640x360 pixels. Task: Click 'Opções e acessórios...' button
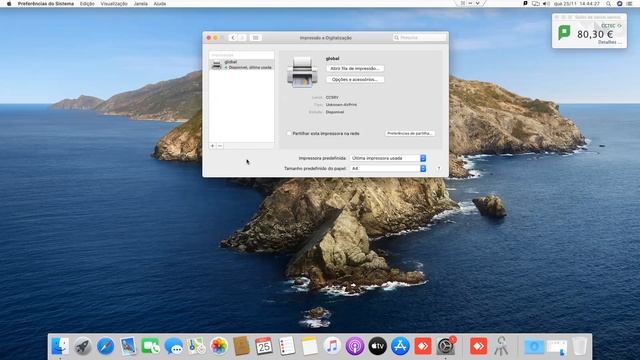click(355, 80)
